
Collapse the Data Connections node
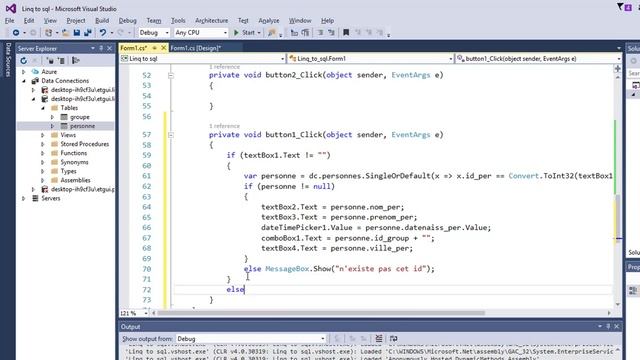[24, 81]
